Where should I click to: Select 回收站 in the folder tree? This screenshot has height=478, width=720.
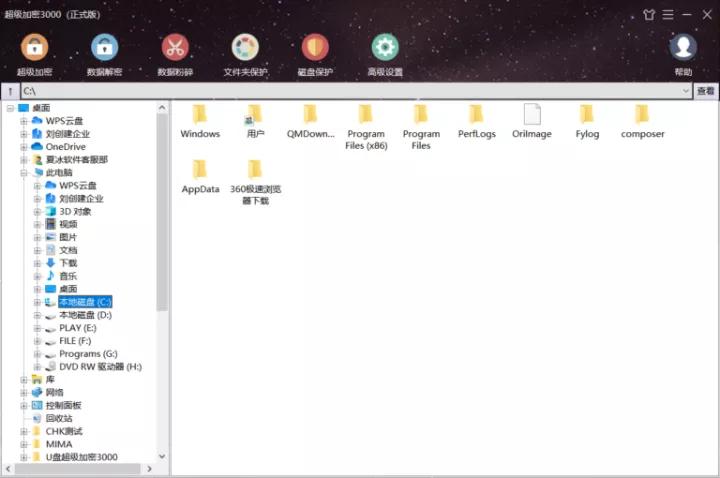pyautogui.click(x=59, y=419)
